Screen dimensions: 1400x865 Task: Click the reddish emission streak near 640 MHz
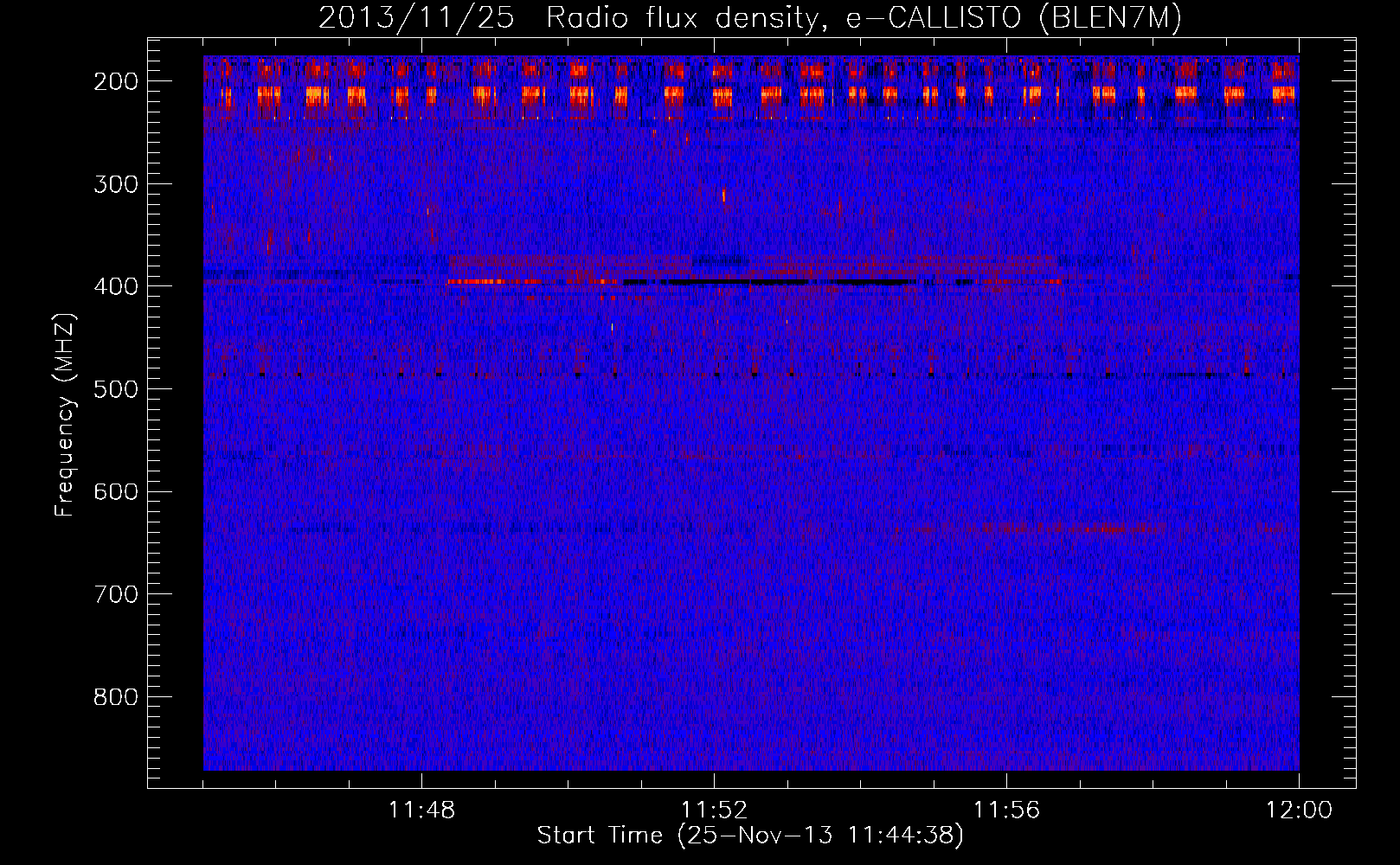pos(1073,527)
